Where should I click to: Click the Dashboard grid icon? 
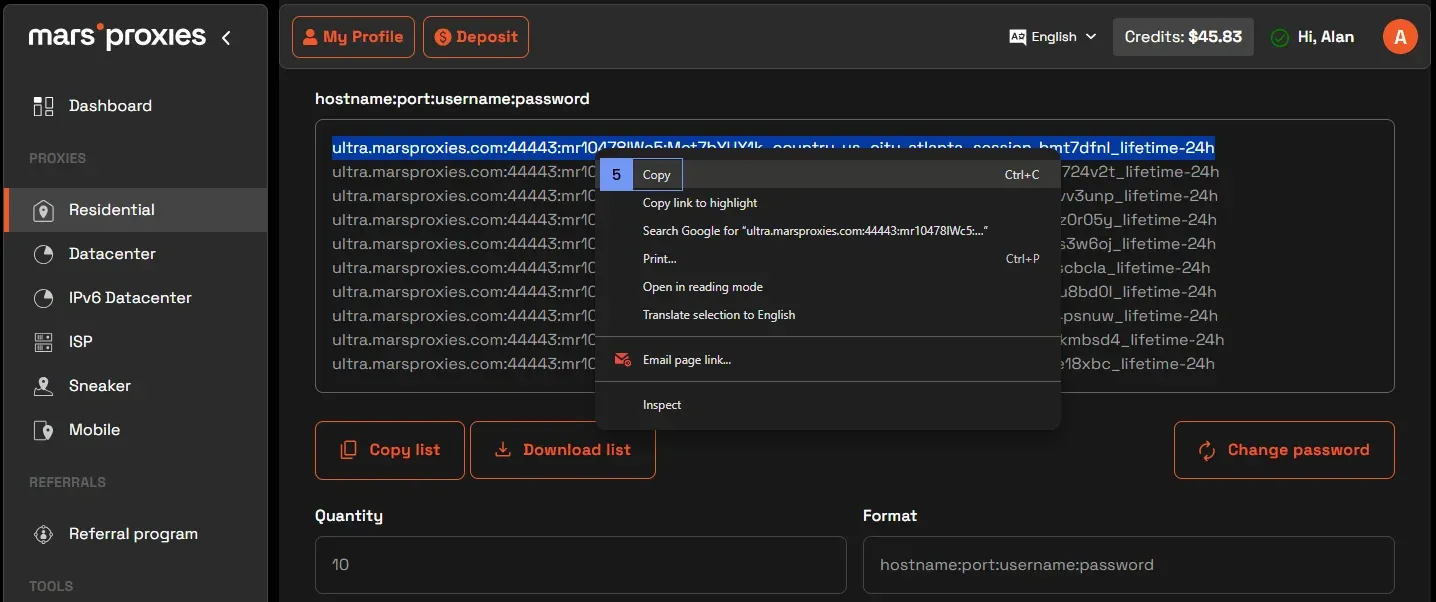point(43,106)
